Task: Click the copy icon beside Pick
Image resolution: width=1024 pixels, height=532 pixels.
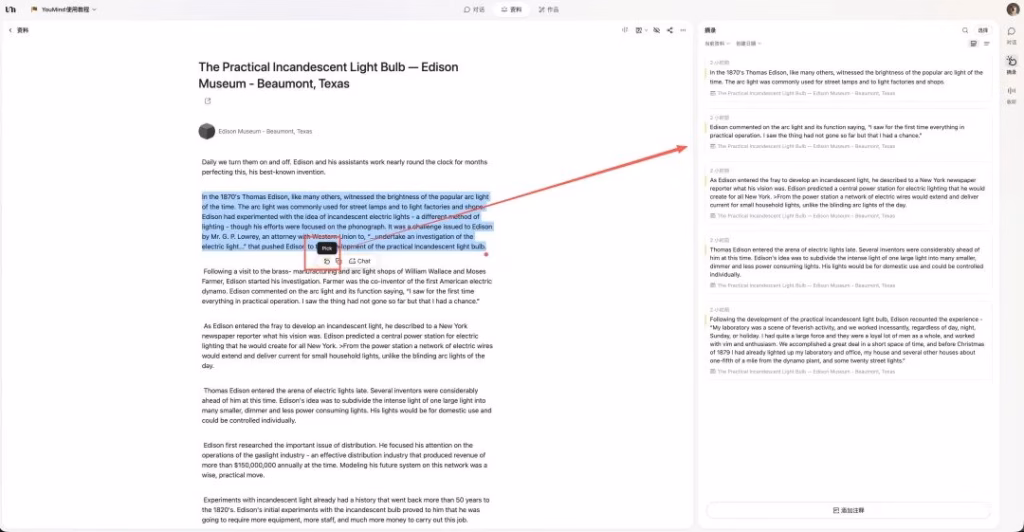Action: tap(338, 261)
